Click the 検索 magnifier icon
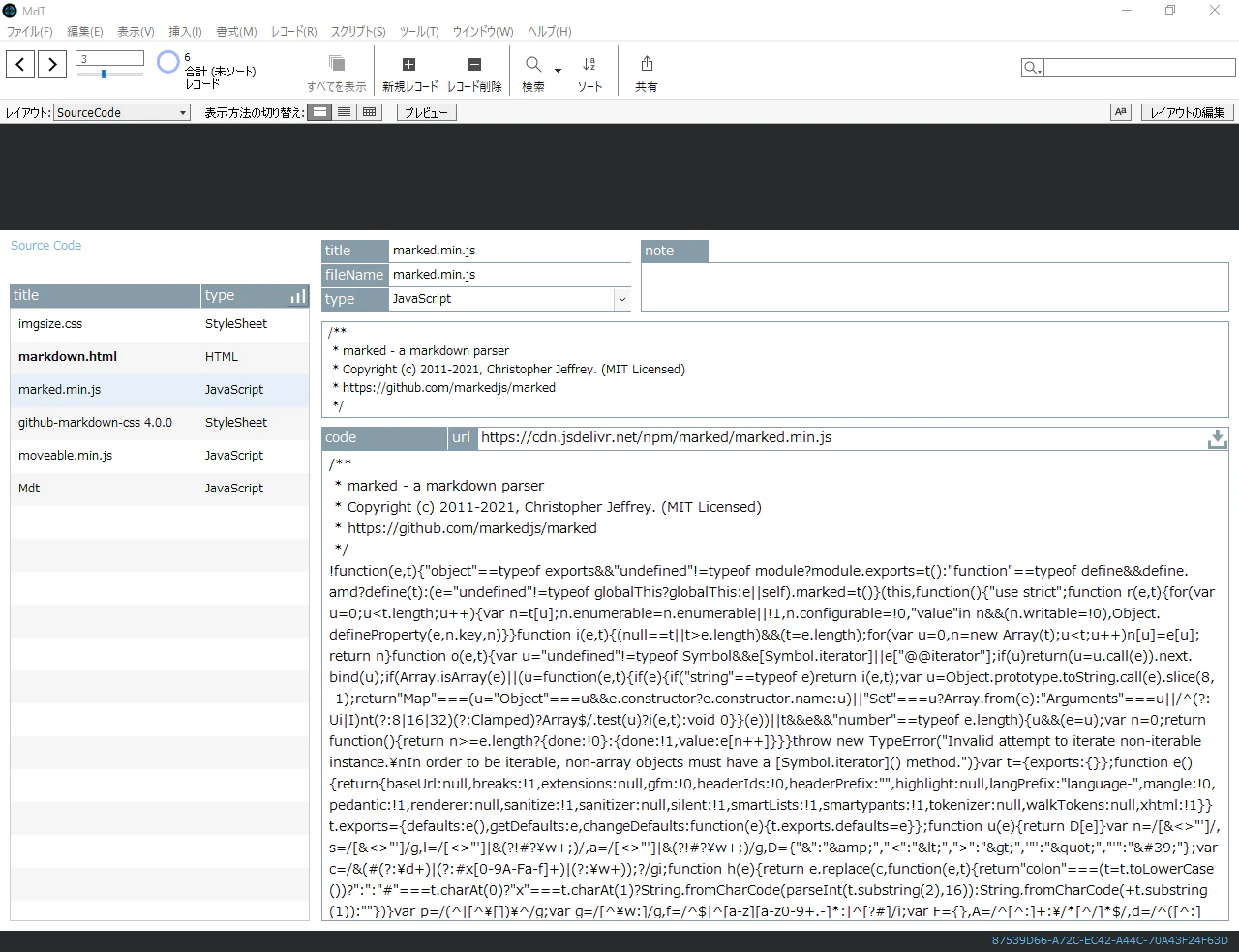Viewport: 1239px width, 952px height. coord(533,64)
